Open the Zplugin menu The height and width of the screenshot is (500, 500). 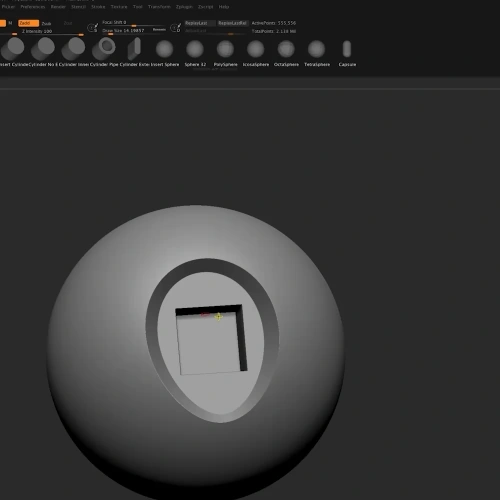click(184, 7)
